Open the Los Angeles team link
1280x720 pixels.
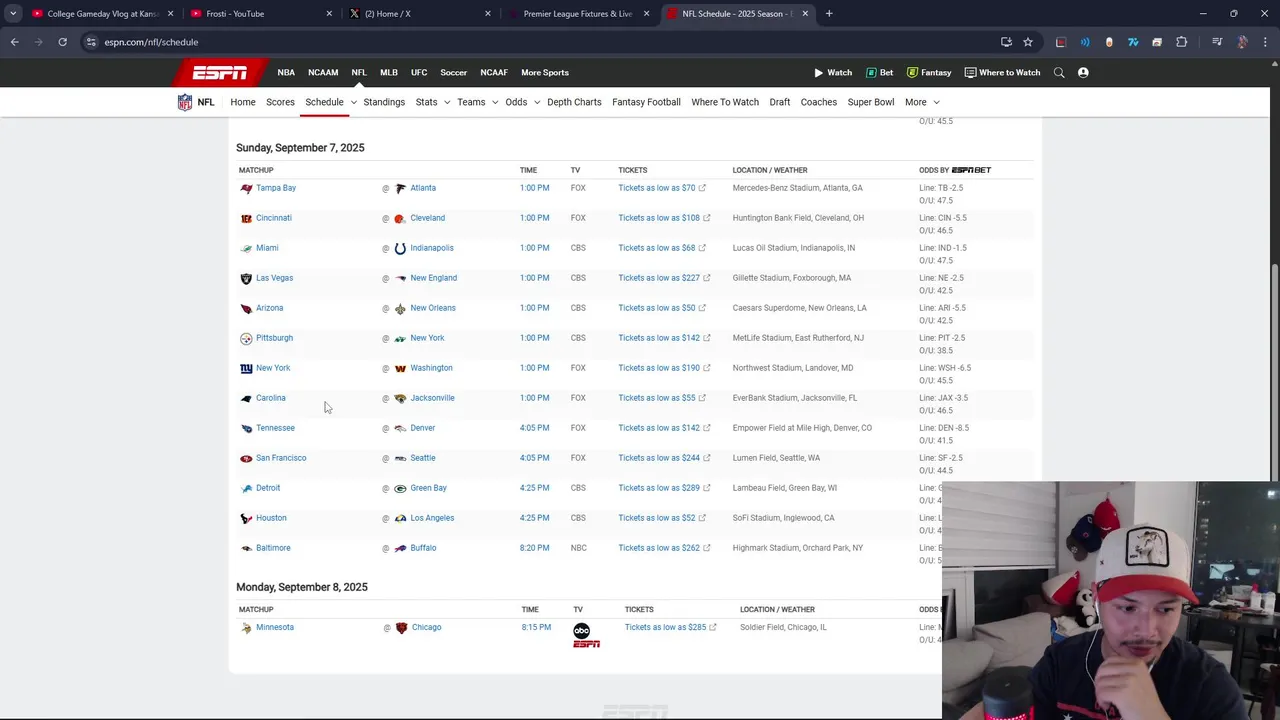point(432,518)
